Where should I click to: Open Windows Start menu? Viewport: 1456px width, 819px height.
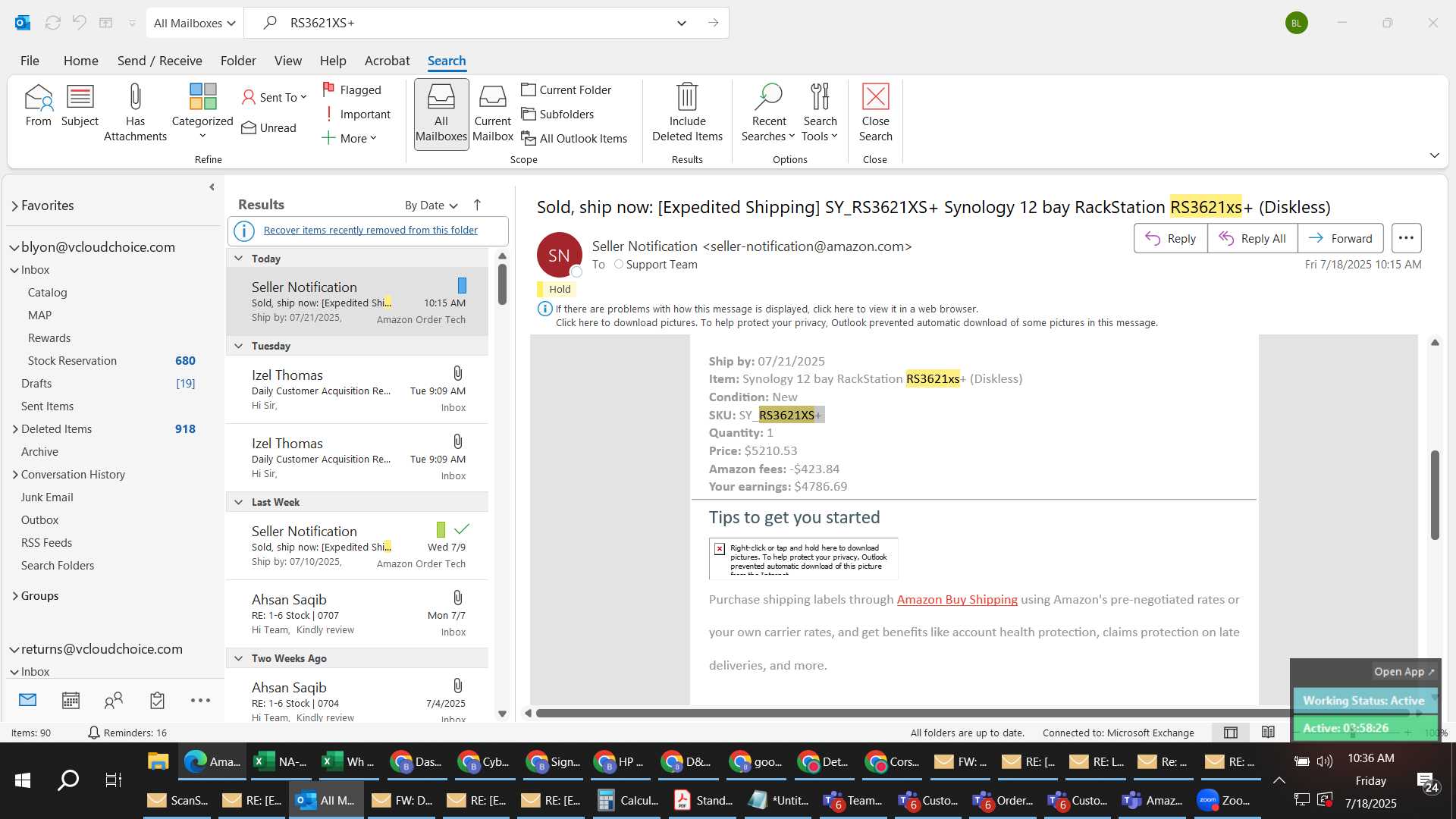[x=23, y=780]
